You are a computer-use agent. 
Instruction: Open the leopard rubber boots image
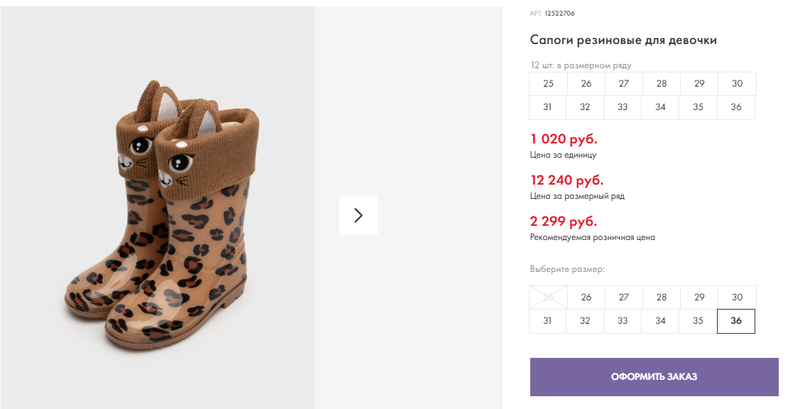(x=162, y=216)
